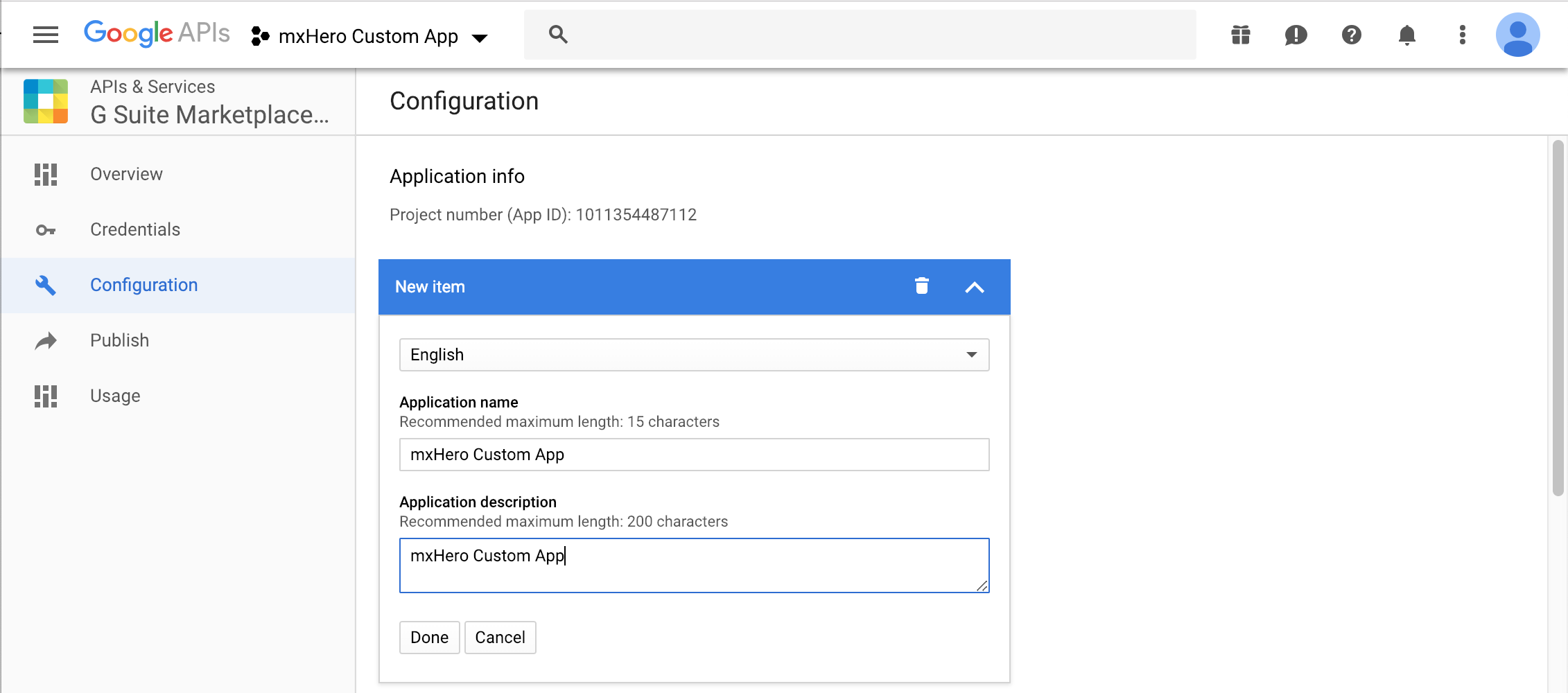
Task: Click the Credentials key icon
Action: pyautogui.click(x=46, y=230)
